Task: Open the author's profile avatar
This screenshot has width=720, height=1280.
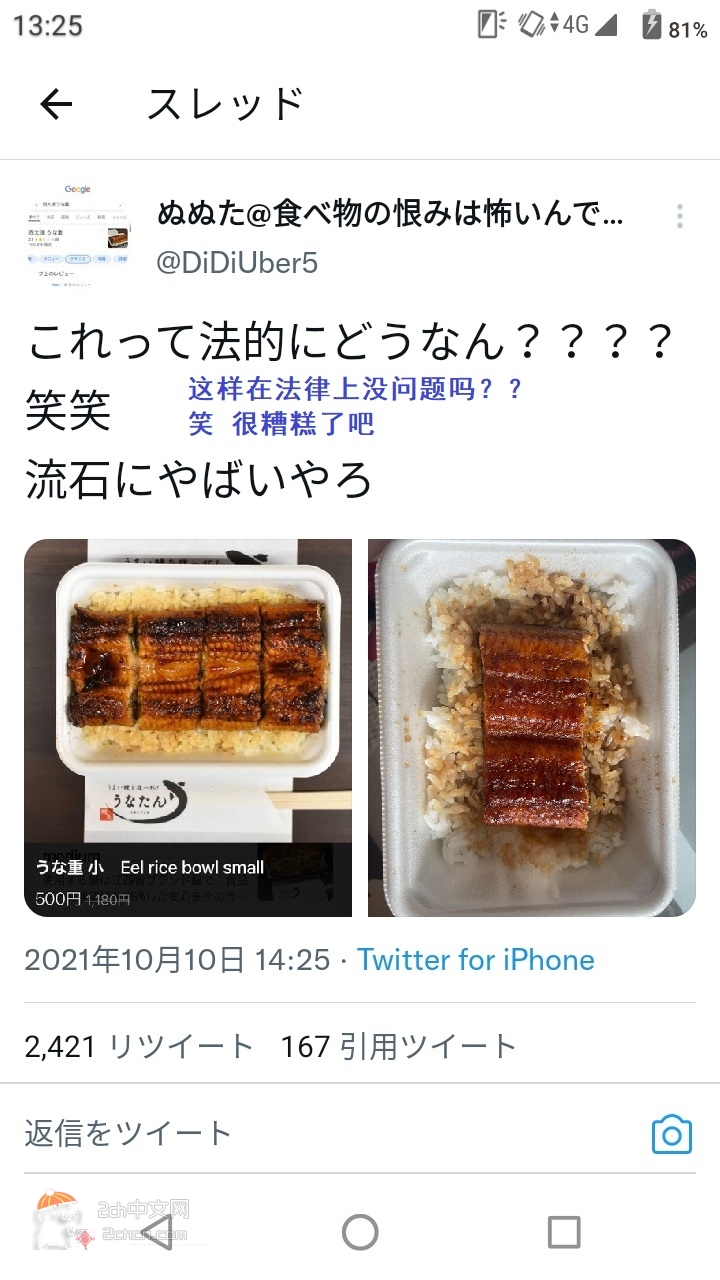Action: pyautogui.click(x=78, y=235)
